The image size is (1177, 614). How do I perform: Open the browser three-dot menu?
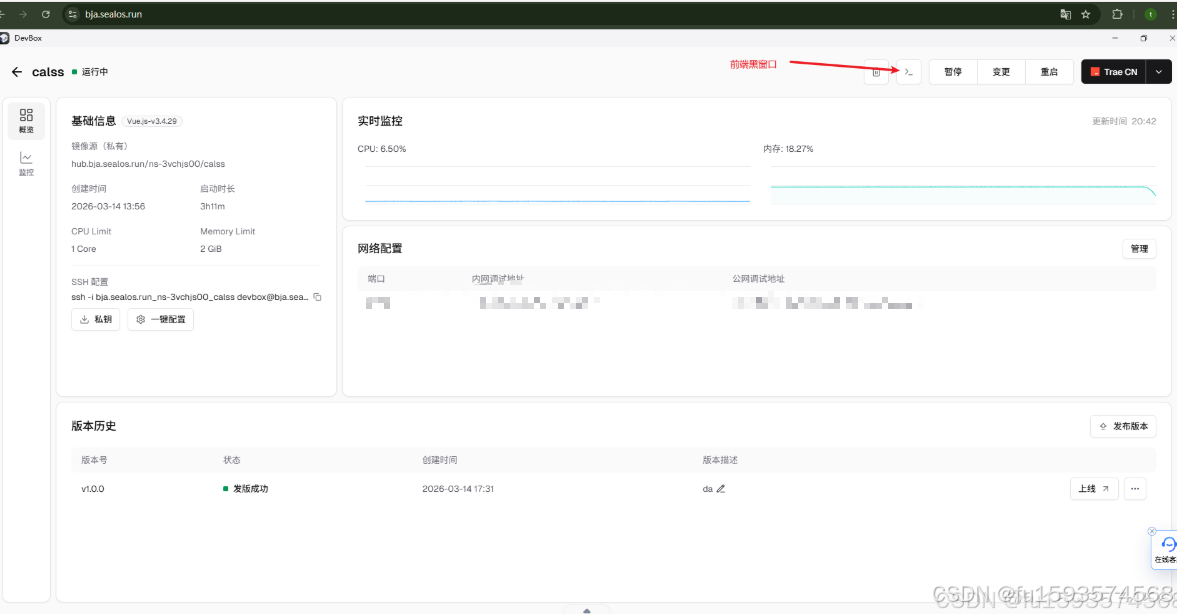[1172, 14]
